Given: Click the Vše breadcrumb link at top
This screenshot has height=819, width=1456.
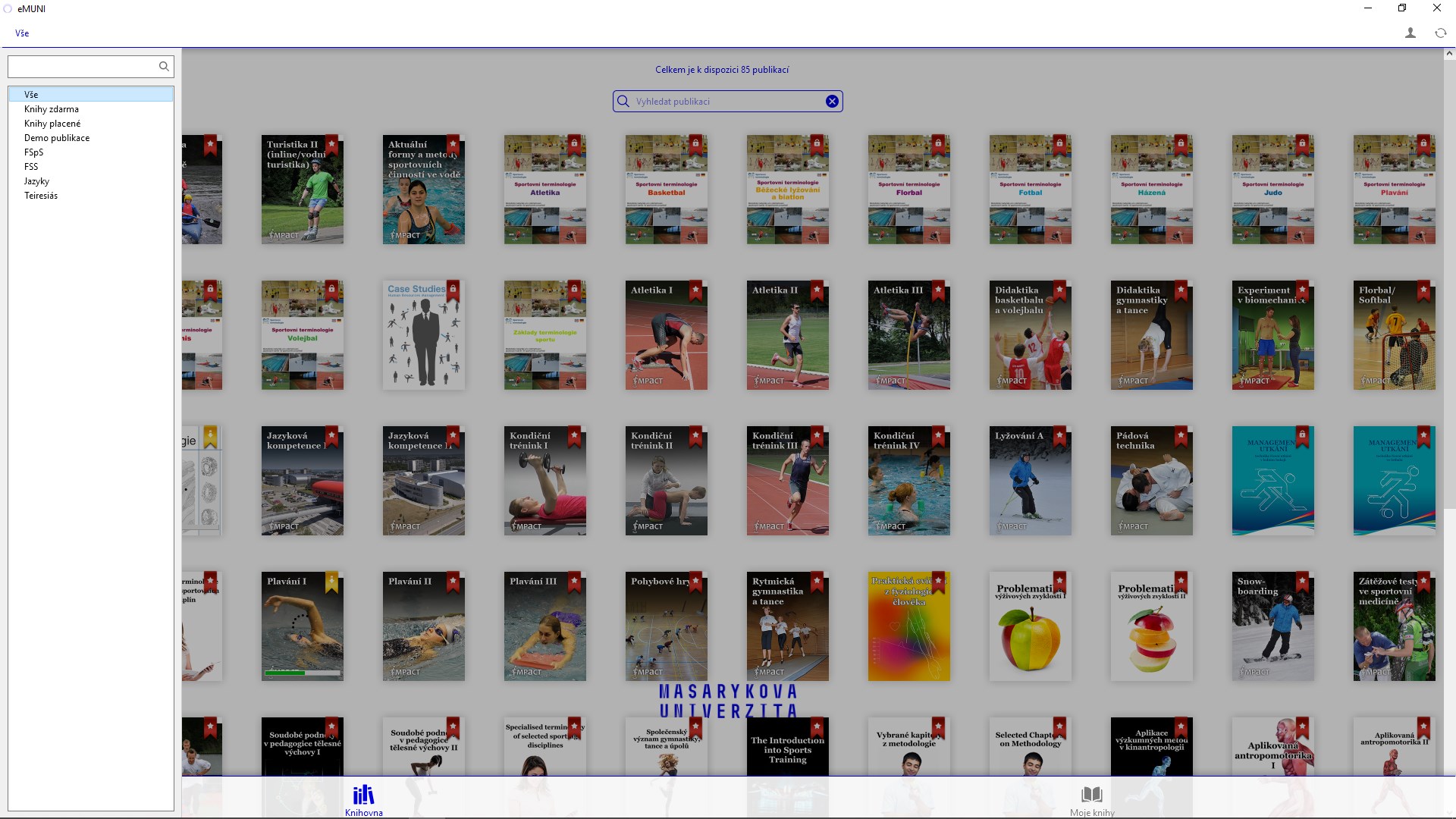Looking at the screenshot, I should point(22,33).
